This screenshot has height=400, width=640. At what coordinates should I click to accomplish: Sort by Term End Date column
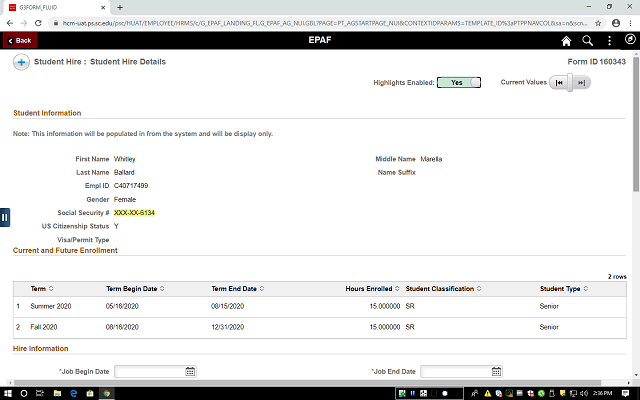tap(238, 289)
